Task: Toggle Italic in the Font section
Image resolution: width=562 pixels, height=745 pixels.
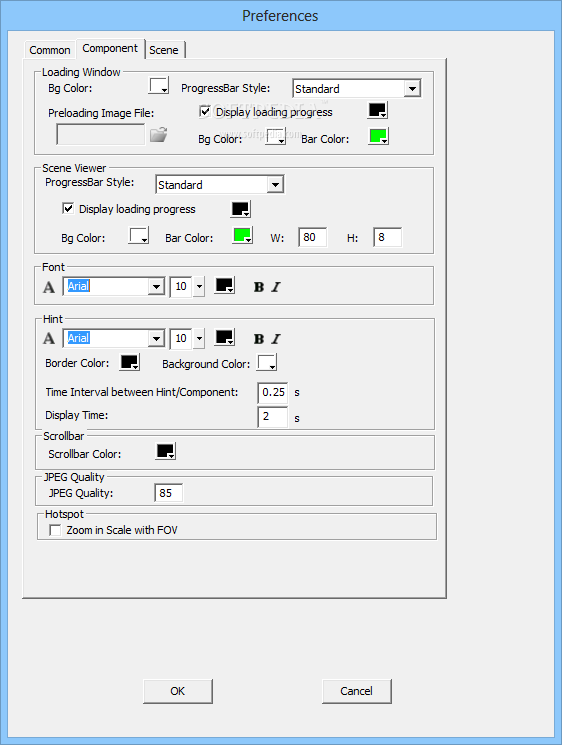Action: pyautogui.click(x=276, y=287)
